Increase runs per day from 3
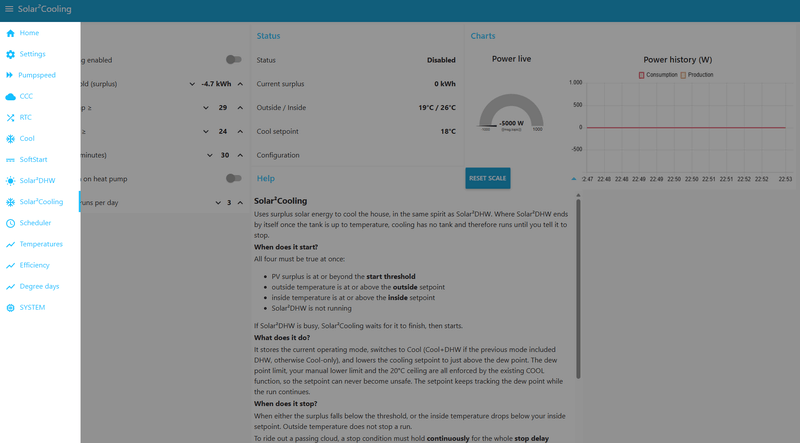Screen dimensions: 800x443 coord(240,203)
